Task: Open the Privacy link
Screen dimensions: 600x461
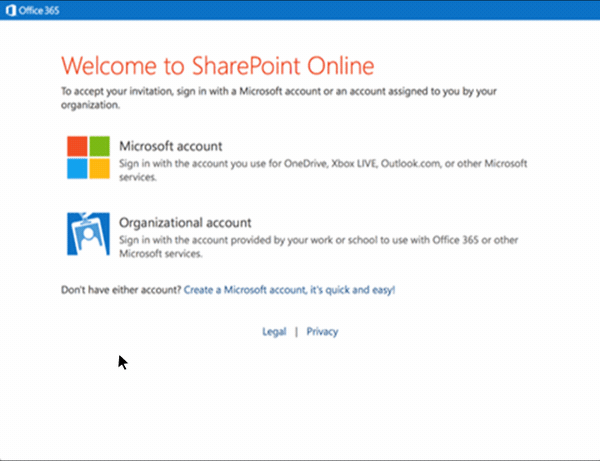Action: click(322, 332)
